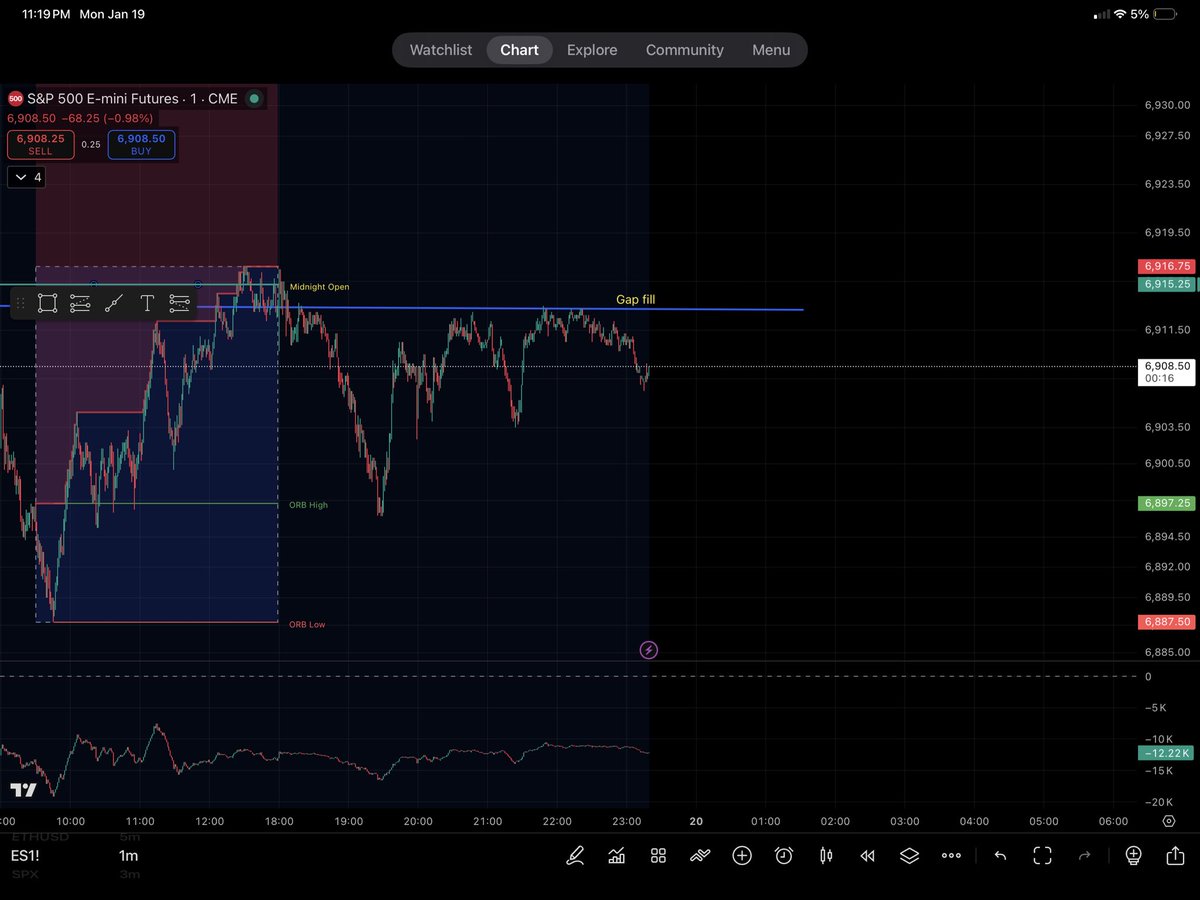The image size is (1200, 900).
Task: Click the red 6,916.75 price tag
Action: [x=1166, y=267]
